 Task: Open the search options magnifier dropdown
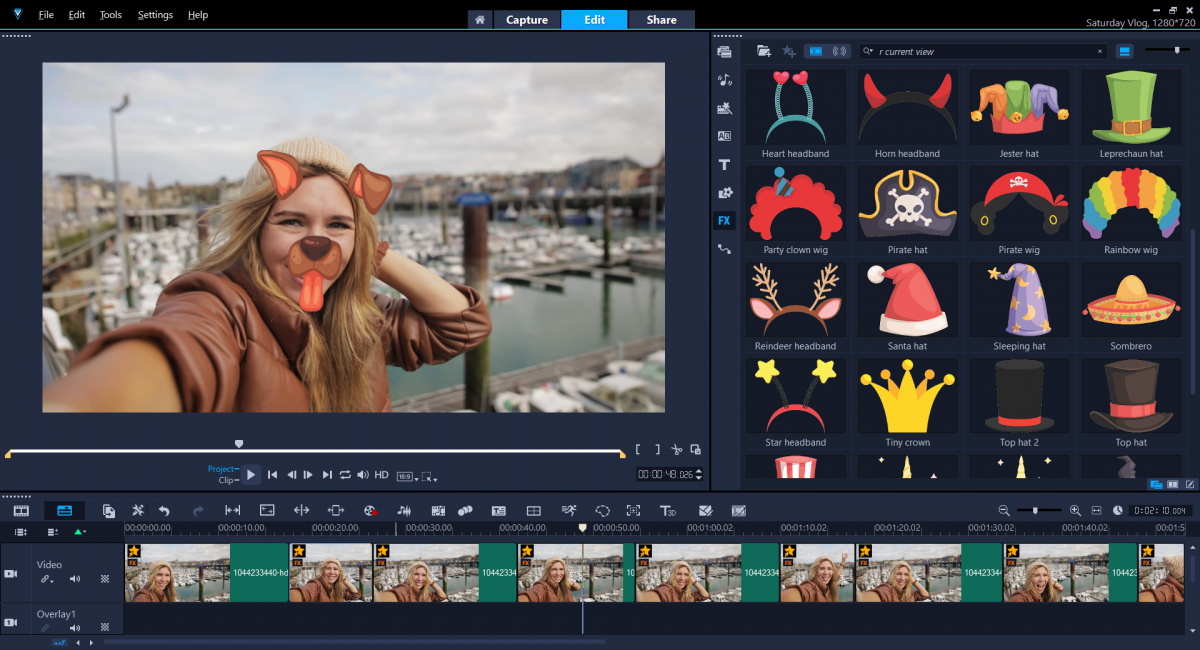point(869,51)
